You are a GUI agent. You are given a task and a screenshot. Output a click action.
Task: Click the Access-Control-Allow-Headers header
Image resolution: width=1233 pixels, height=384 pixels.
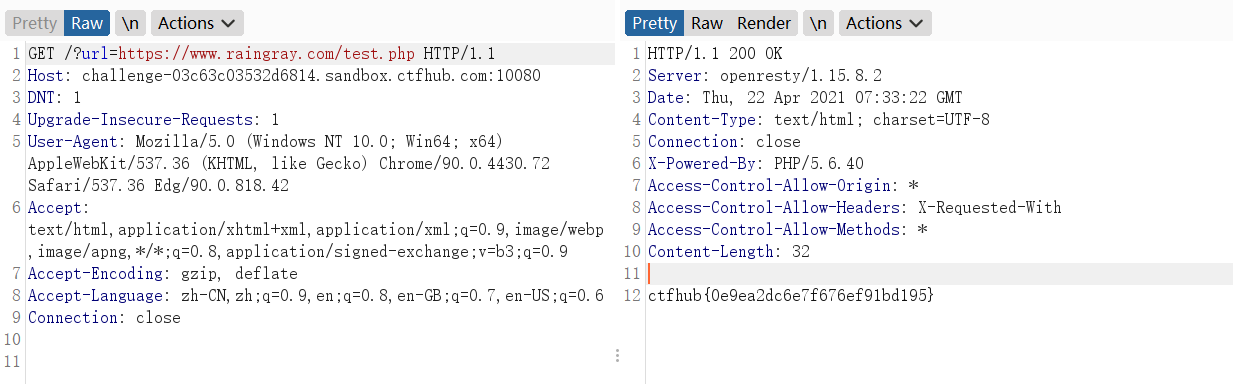855,208
